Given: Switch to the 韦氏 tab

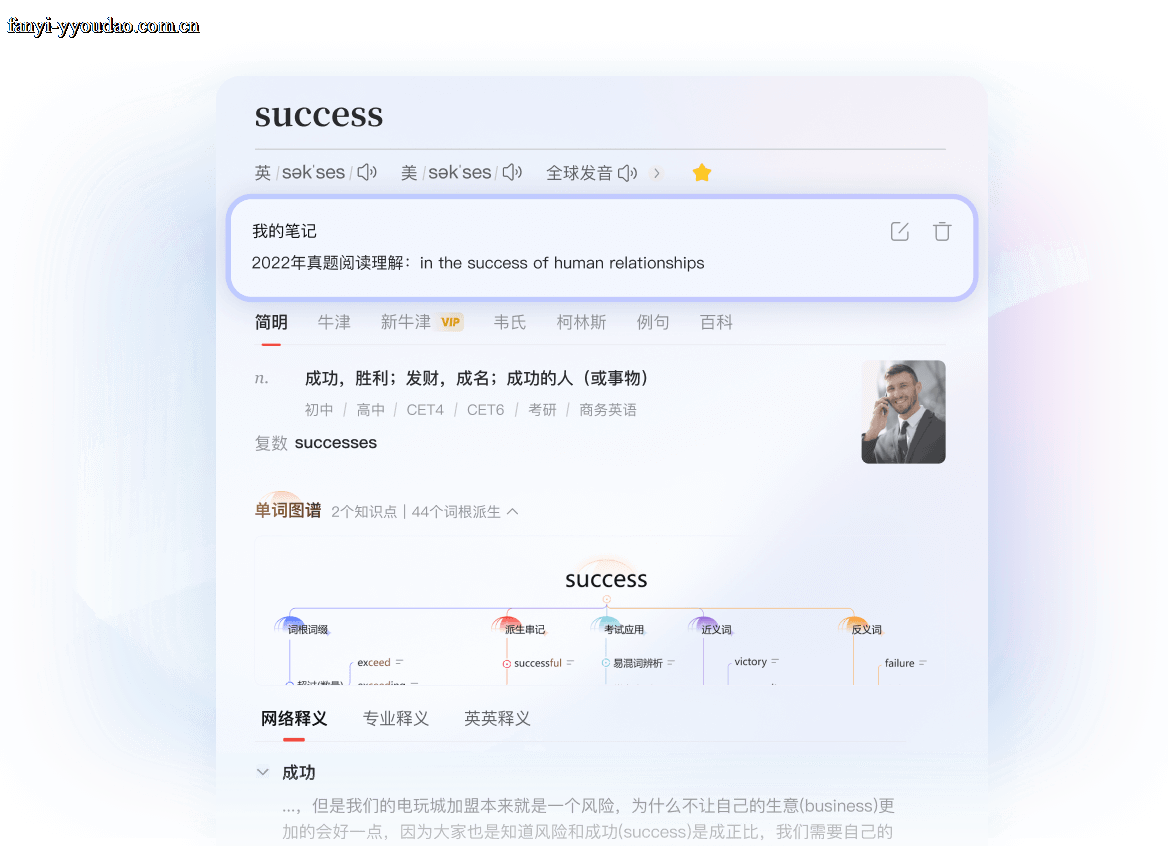Looking at the screenshot, I should pyautogui.click(x=510, y=322).
